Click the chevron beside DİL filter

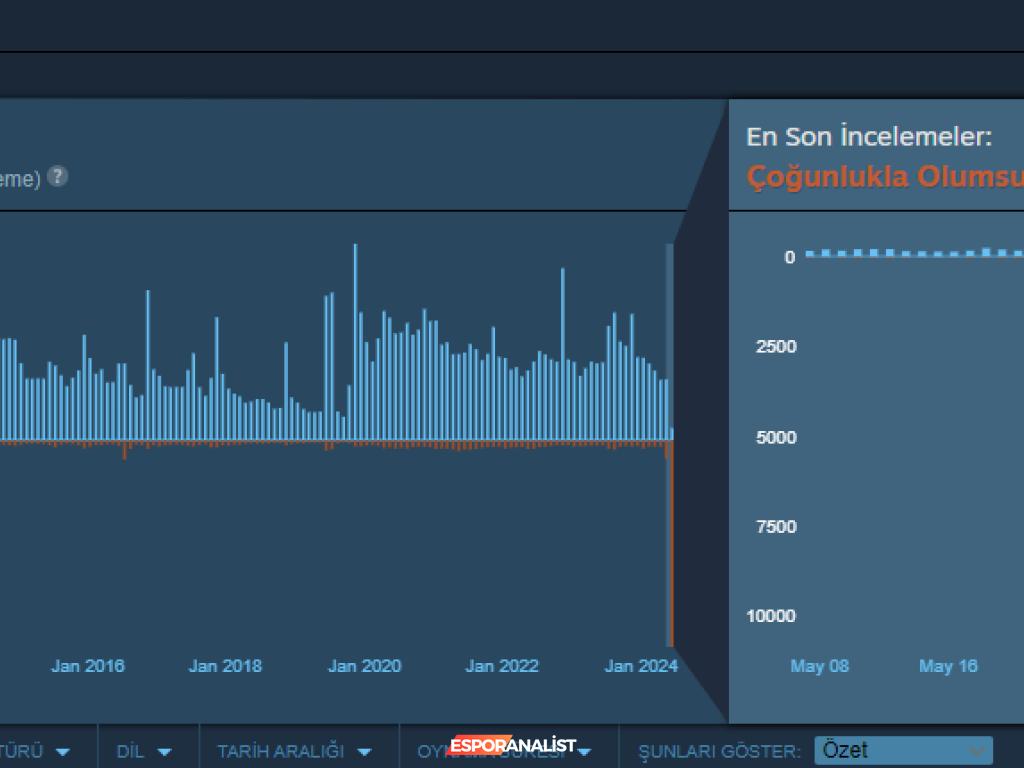pyautogui.click(x=164, y=751)
